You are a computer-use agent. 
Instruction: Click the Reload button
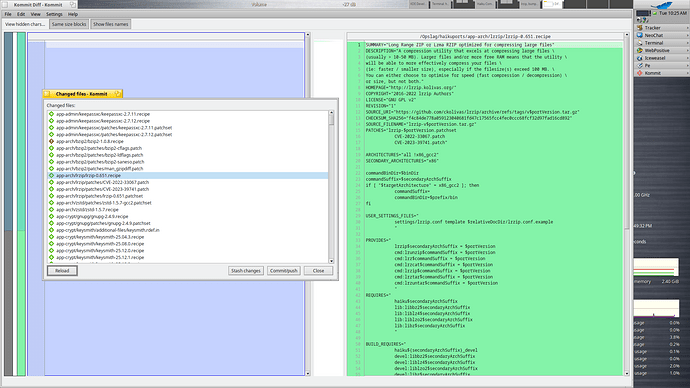(62, 271)
